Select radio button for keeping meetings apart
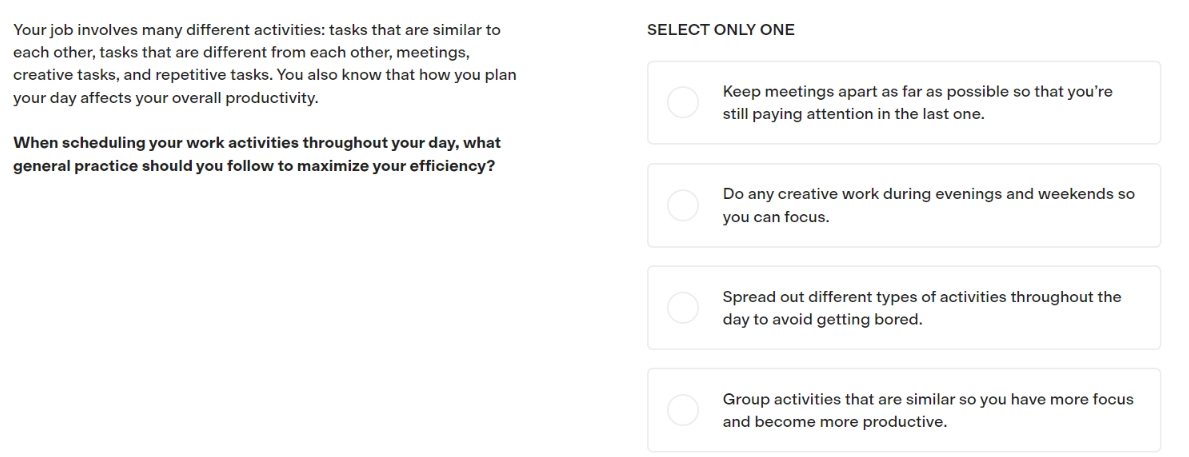The image size is (1189, 457). point(682,102)
